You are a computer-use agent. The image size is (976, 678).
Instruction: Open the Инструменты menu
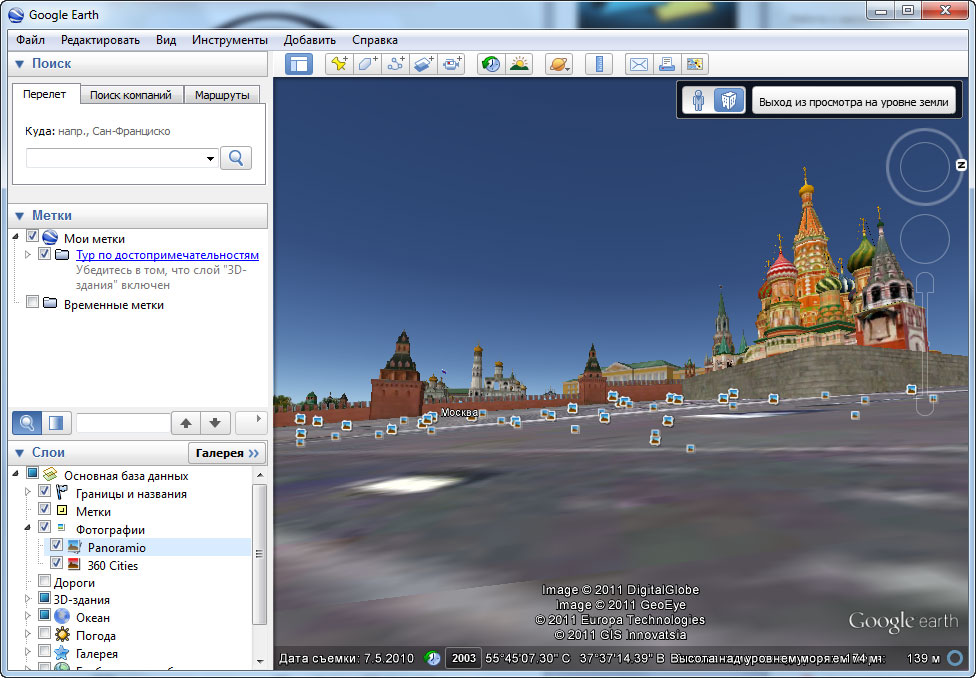[230, 40]
